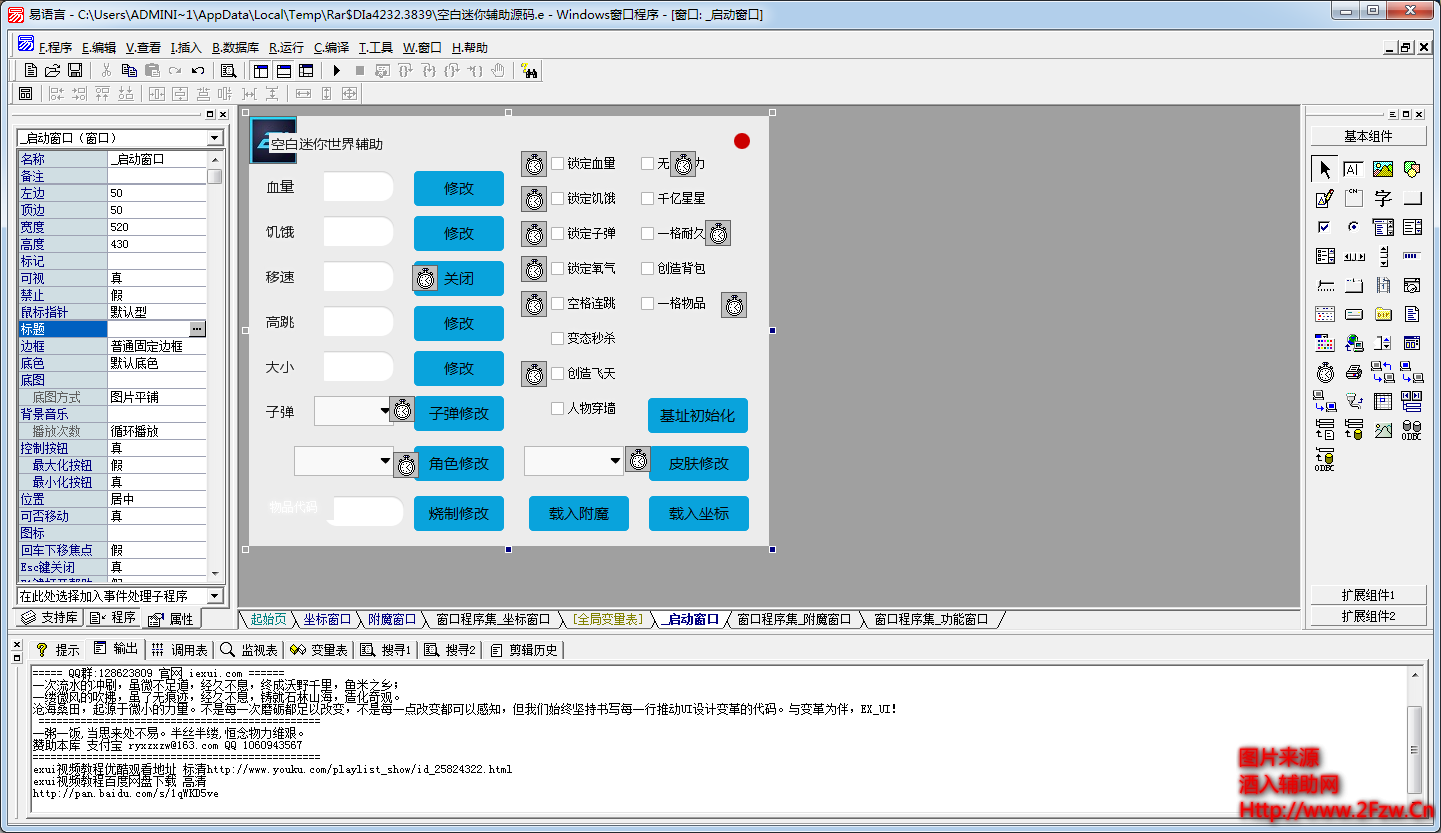Screen dimensions: 1441x833
Task: Click the open file toolbar icon
Action: [53, 71]
